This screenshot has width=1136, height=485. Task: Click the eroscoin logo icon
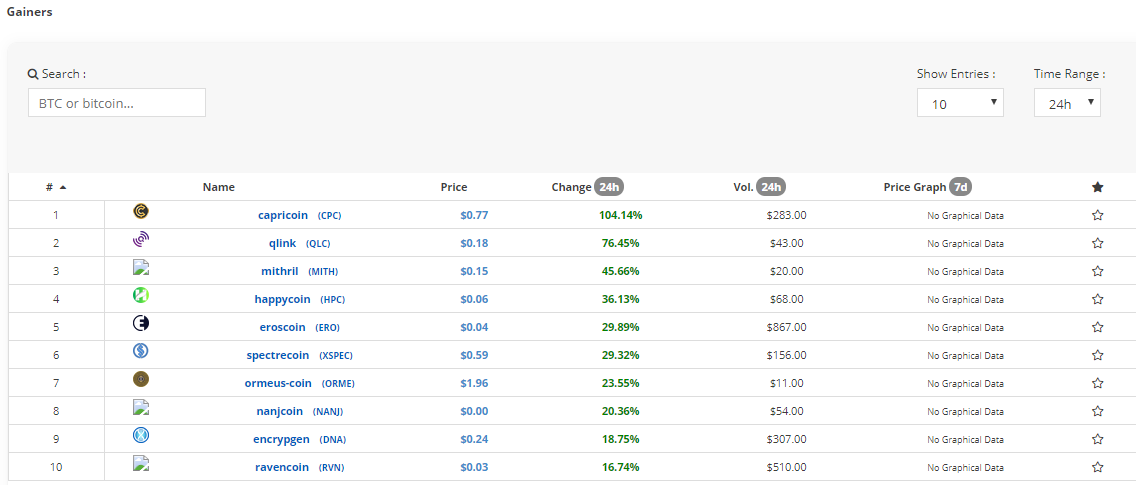pyautogui.click(x=141, y=323)
